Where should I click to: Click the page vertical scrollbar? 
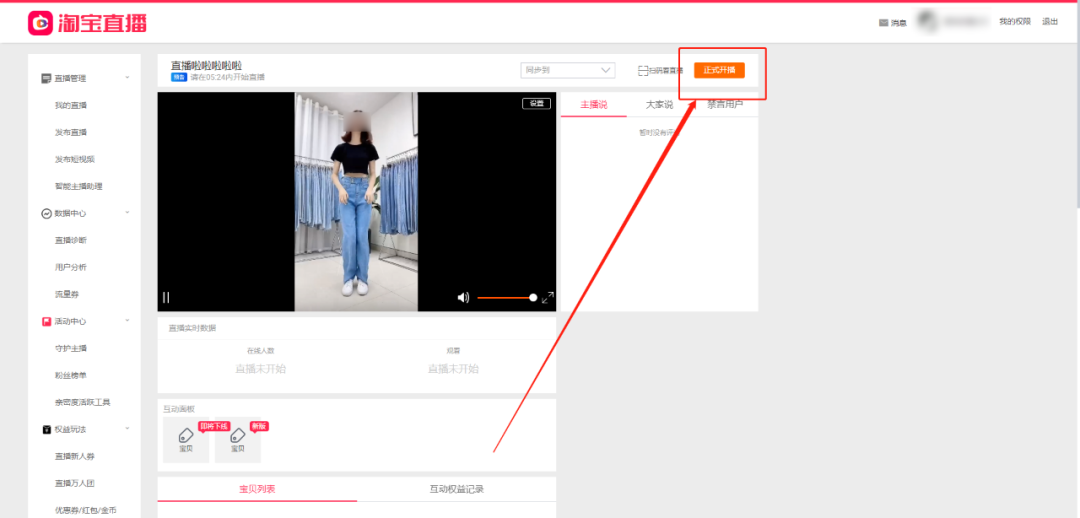pyautogui.click(x=1077, y=103)
